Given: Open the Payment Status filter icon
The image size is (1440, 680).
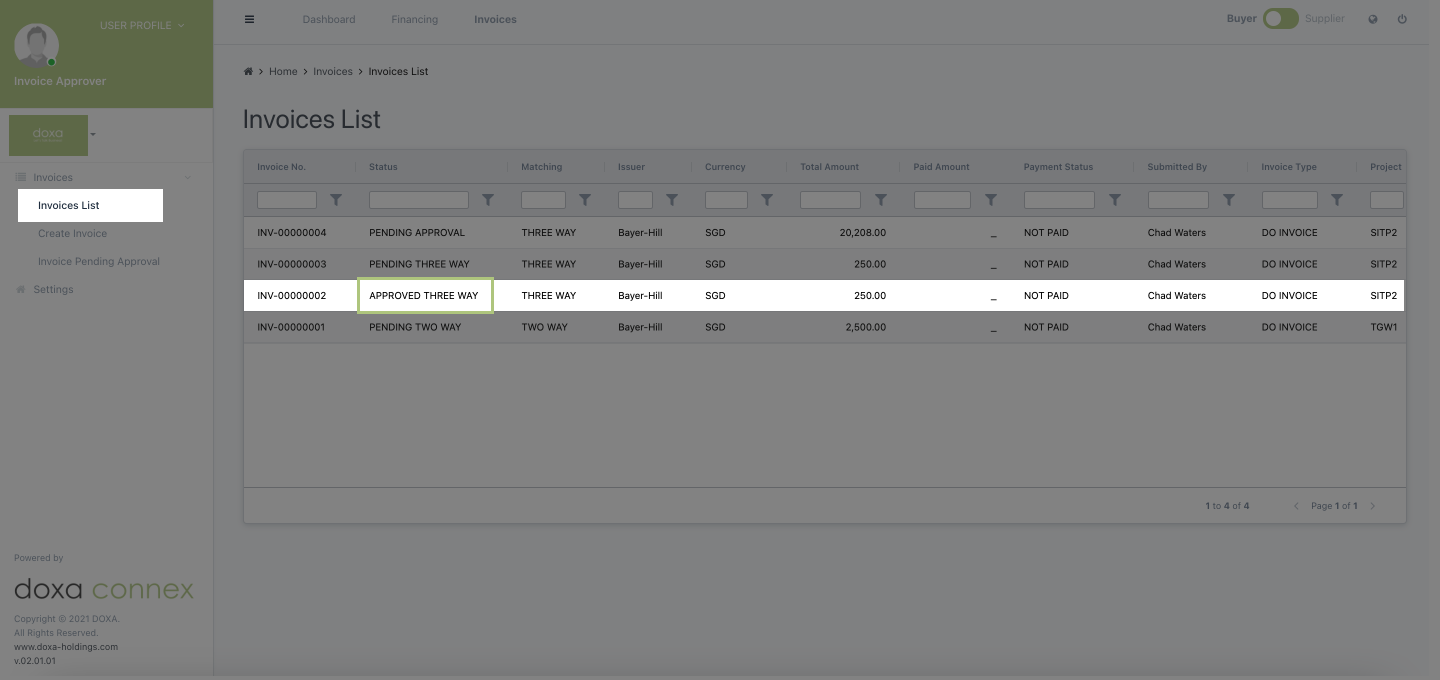Looking at the screenshot, I should (x=1115, y=200).
